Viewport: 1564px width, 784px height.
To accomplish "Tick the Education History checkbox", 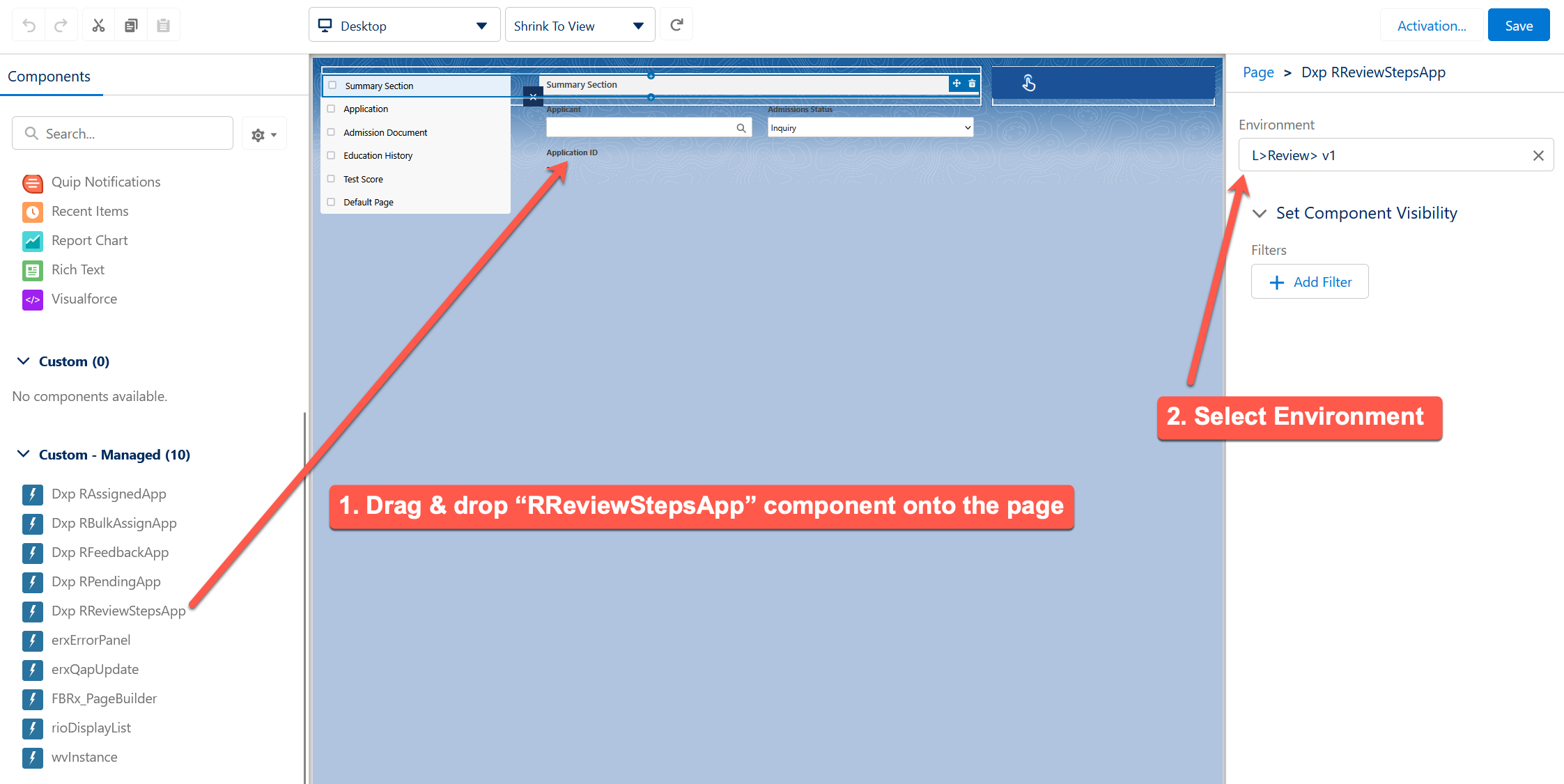I will pyautogui.click(x=332, y=155).
